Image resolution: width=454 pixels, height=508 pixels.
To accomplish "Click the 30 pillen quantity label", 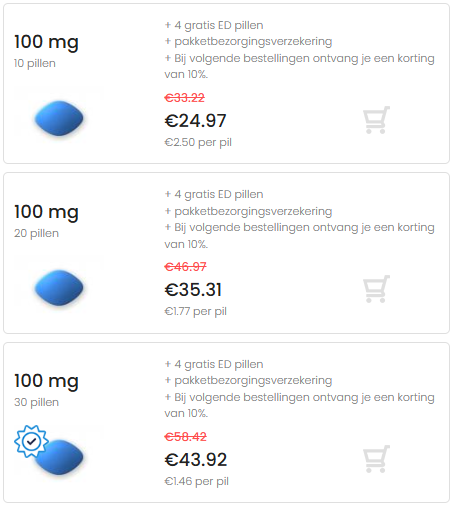I will coord(36,402).
